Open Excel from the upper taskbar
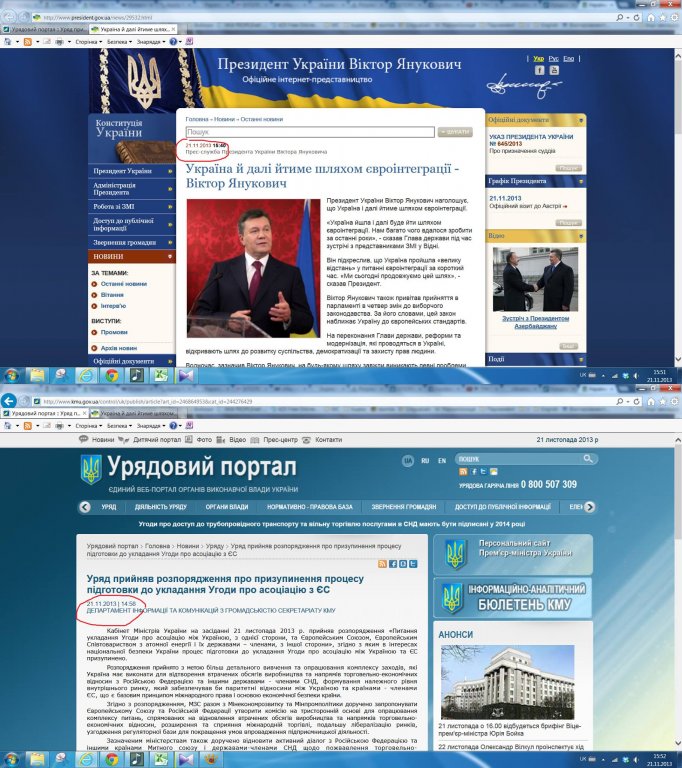This screenshot has width=682, height=768. (161, 376)
